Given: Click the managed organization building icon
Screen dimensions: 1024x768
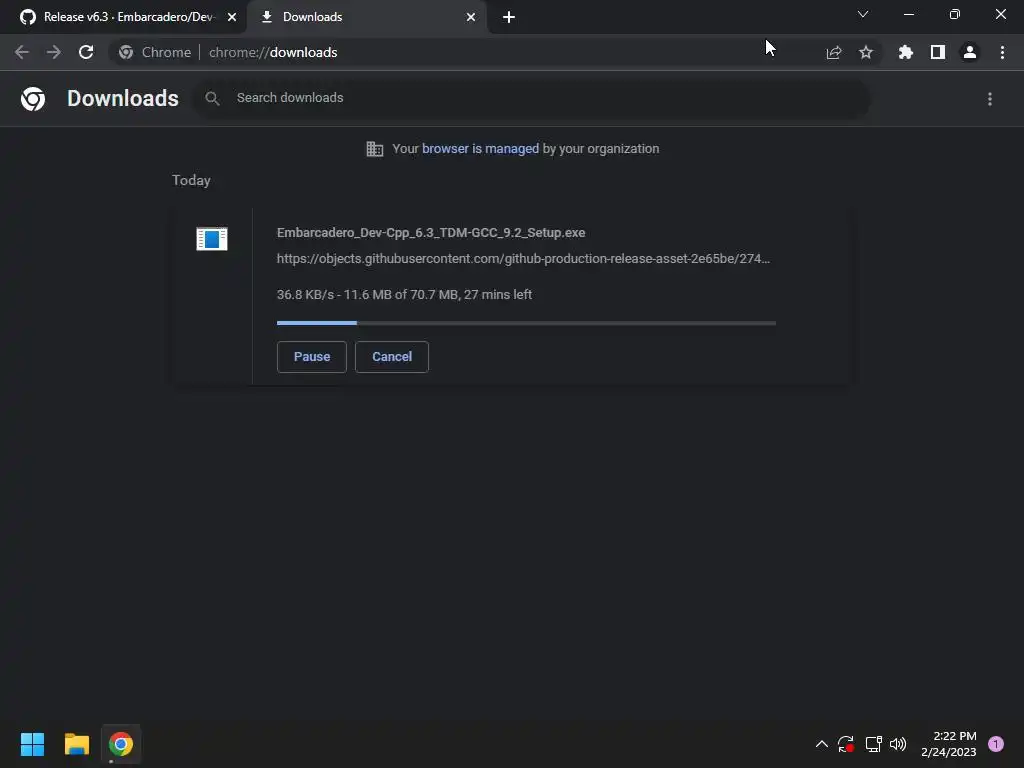Looking at the screenshot, I should [x=374, y=149].
